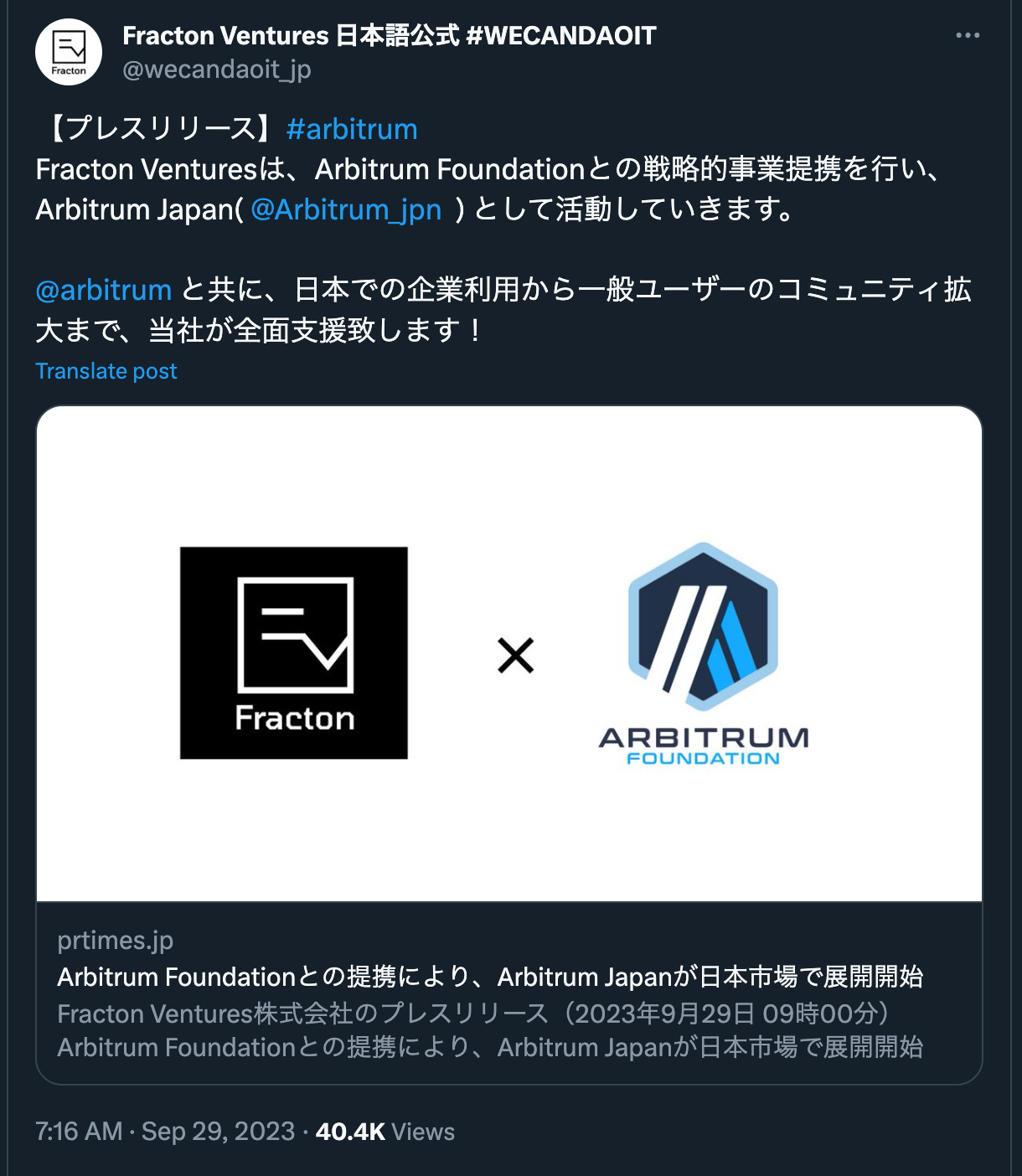This screenshot has height=1176, width=1022.
Task: Open the @wecandaoit_jp handle
Action: click(217, 70)
